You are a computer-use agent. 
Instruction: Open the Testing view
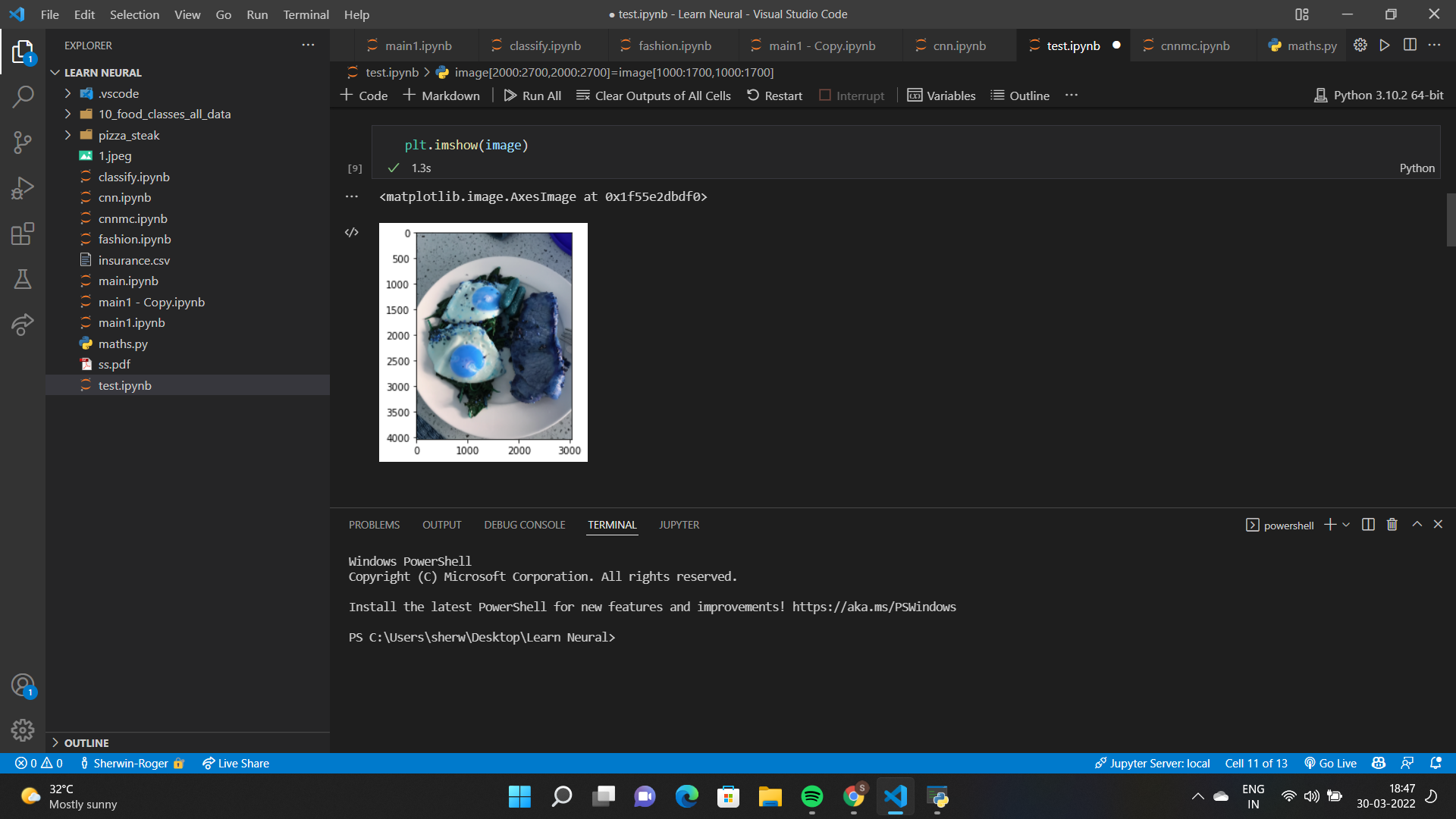click(x=23, y=278)
